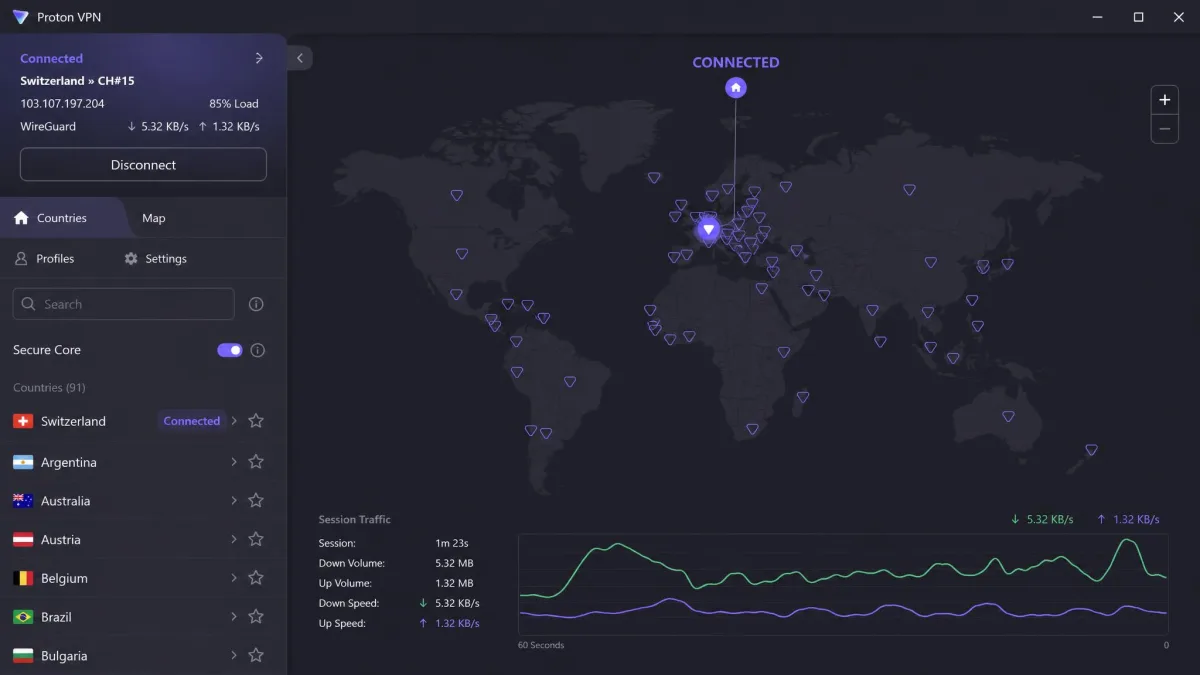This screenshot has width=1200, height=675.
Task: Expand Switzerland server list chevron
Action: tap(234, 421)
